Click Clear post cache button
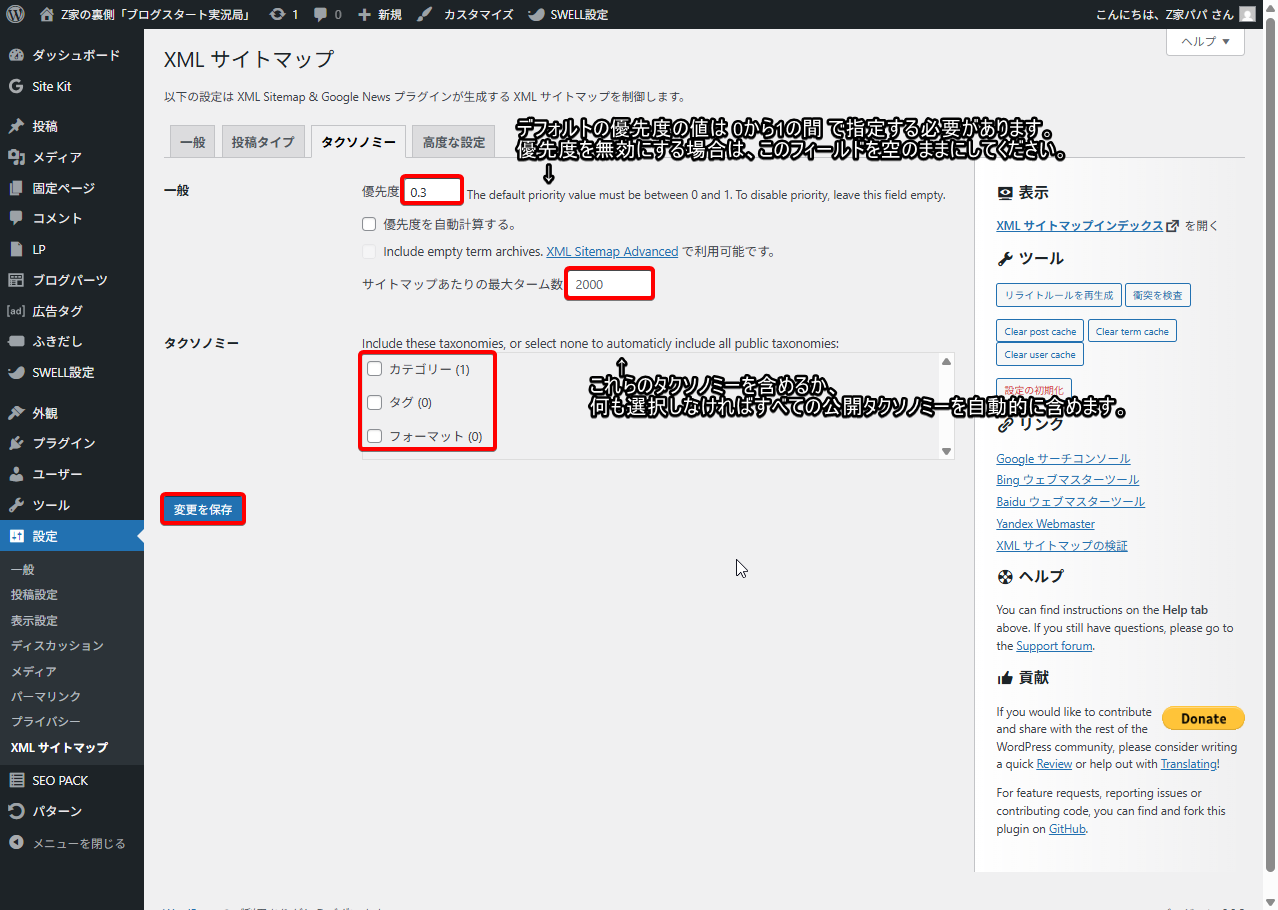1278x910 pixels. (x=1040, y=331)
